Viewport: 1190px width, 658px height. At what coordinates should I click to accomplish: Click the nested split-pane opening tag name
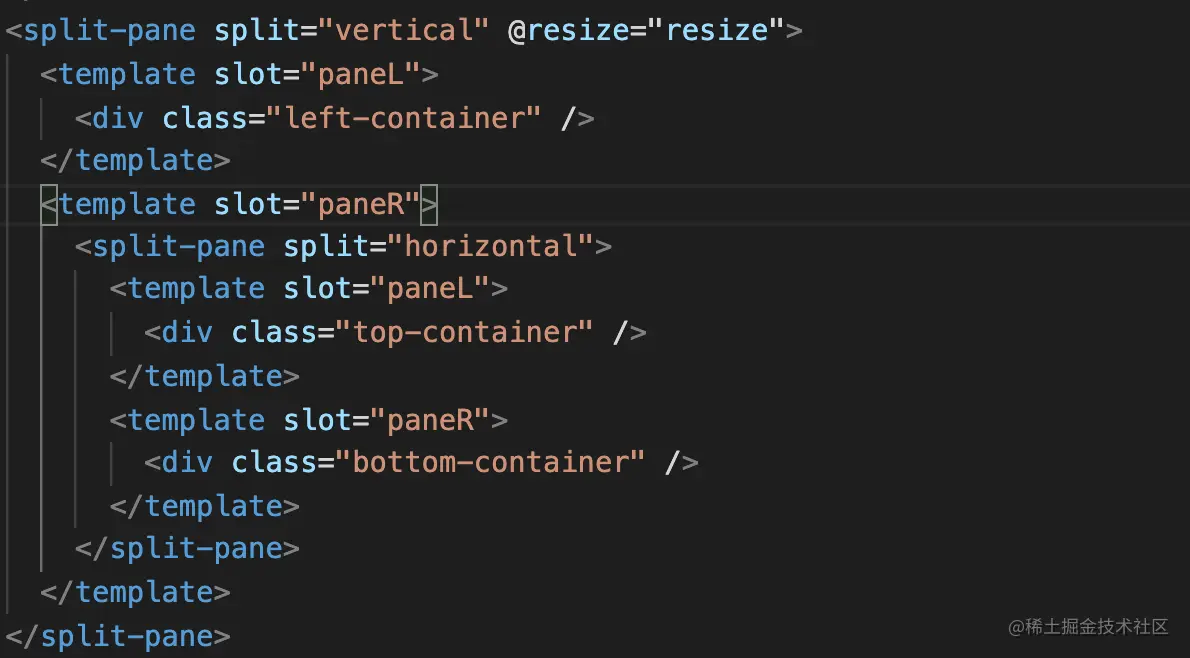(178, 246)
